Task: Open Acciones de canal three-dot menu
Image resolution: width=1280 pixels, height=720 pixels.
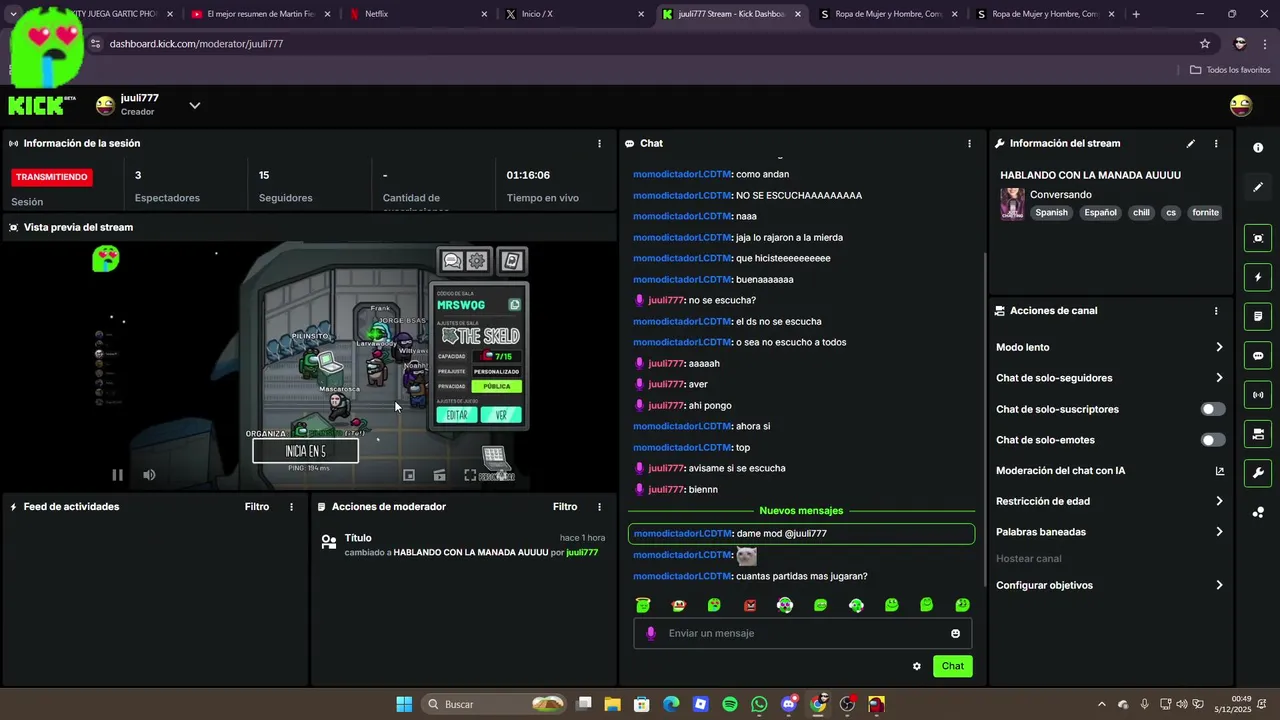Action: pos(1216,311)
